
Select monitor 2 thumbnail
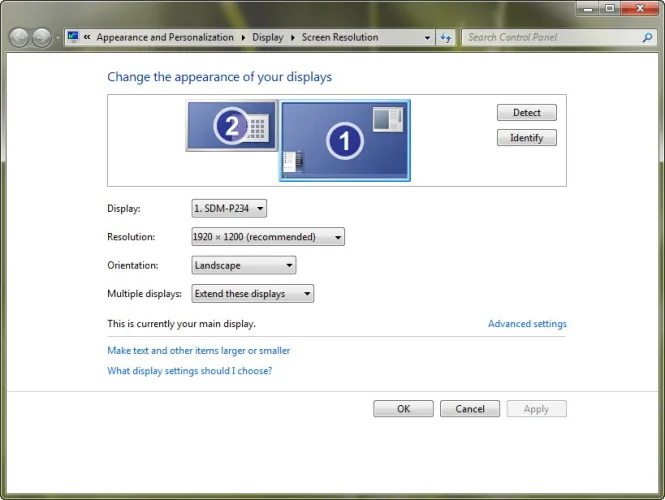pos(232,126)
